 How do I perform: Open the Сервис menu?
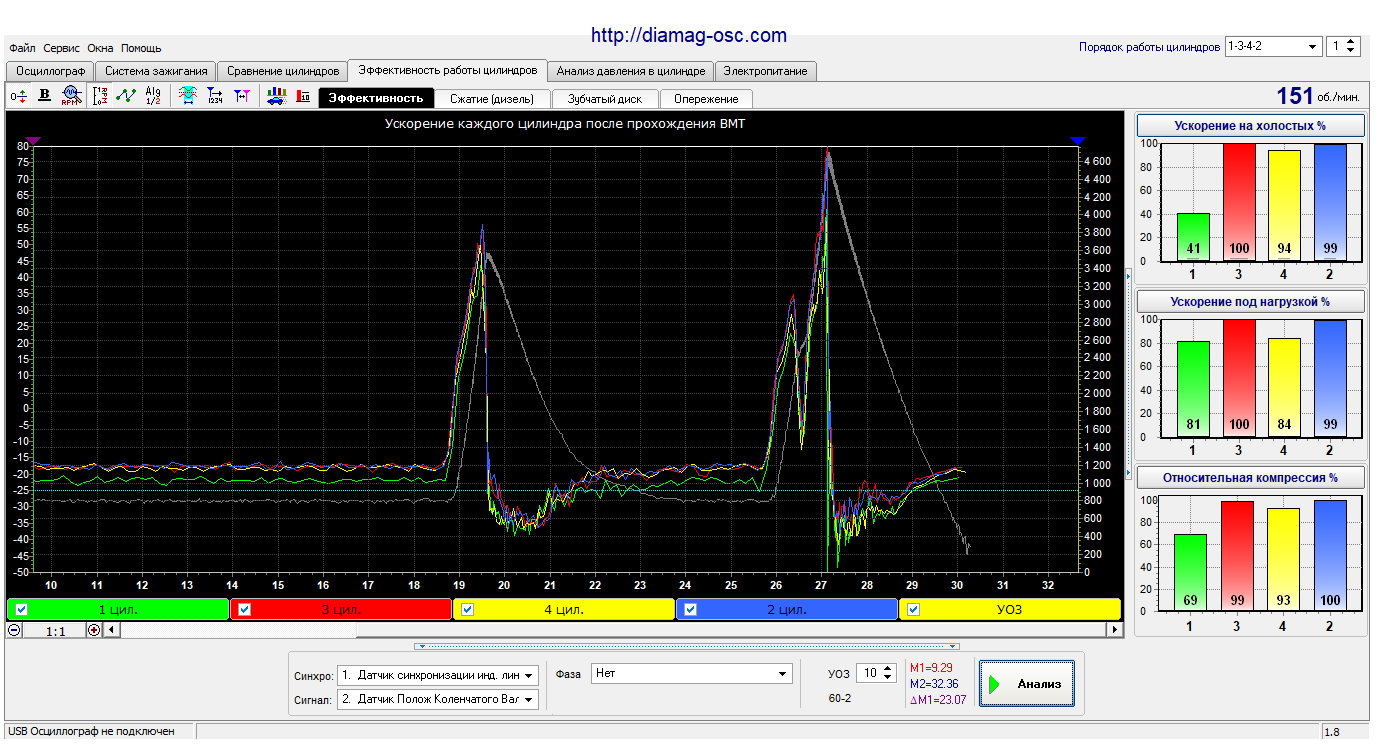coord(62,48)
